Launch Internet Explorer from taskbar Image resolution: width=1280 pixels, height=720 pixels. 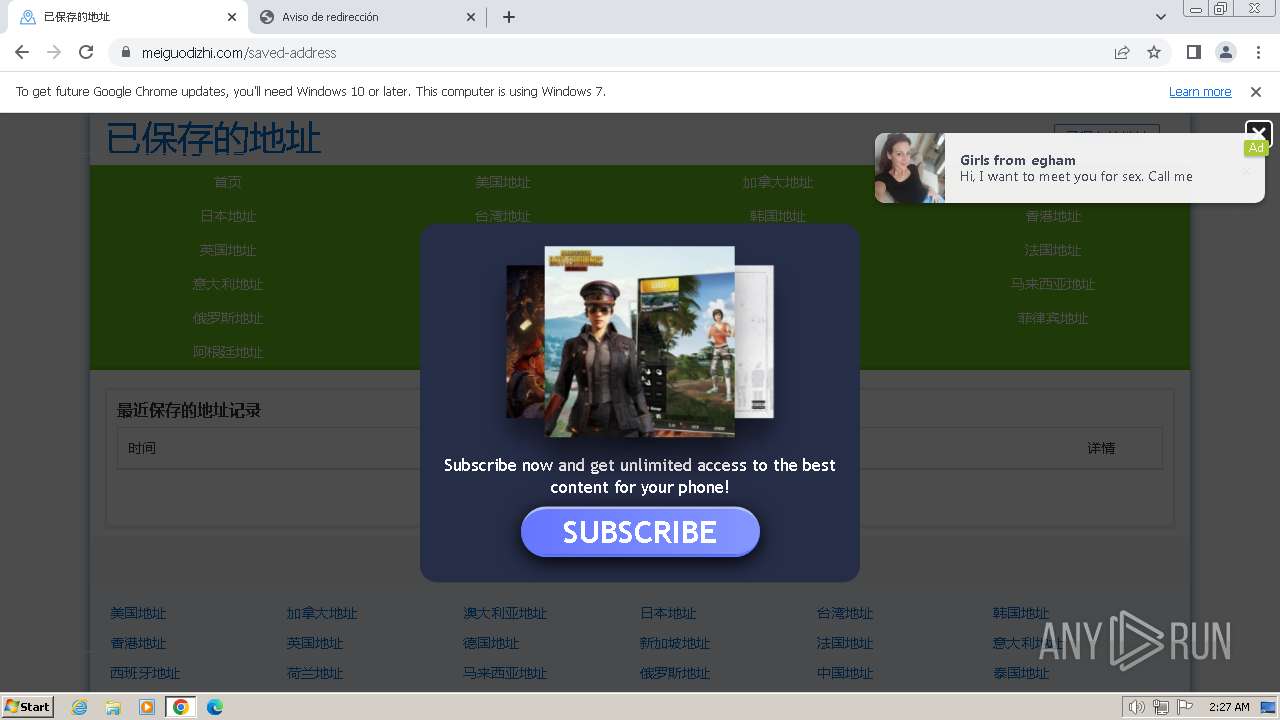click(x=80, y=707)
